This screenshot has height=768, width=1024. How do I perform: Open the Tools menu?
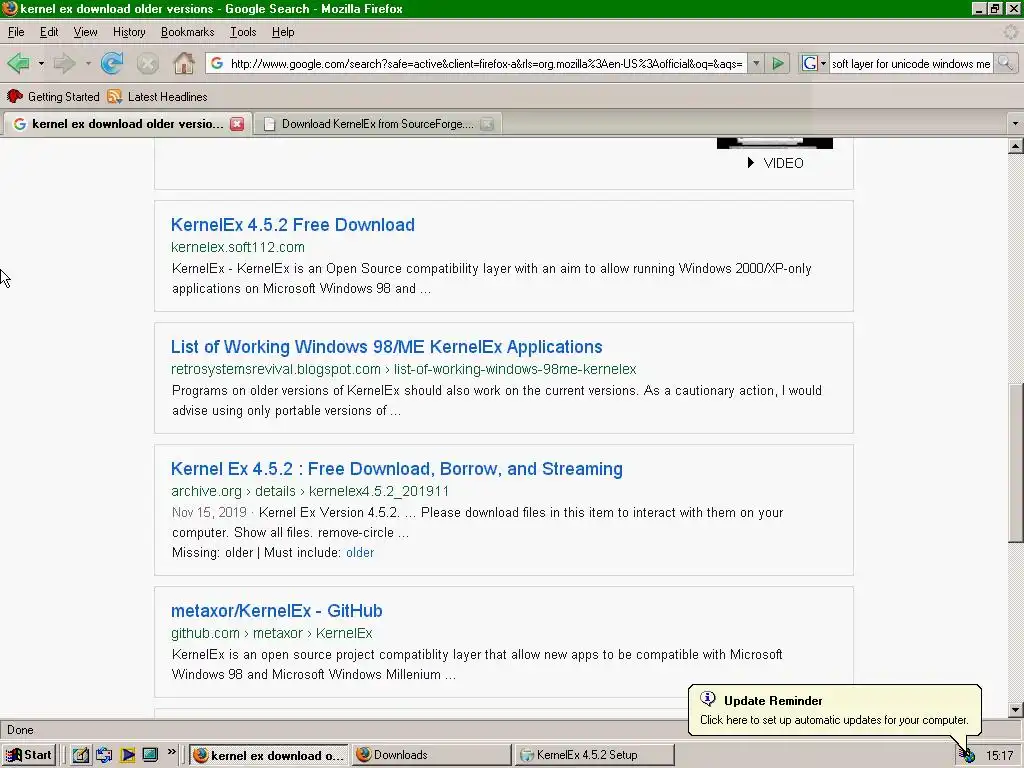(243, 32)
